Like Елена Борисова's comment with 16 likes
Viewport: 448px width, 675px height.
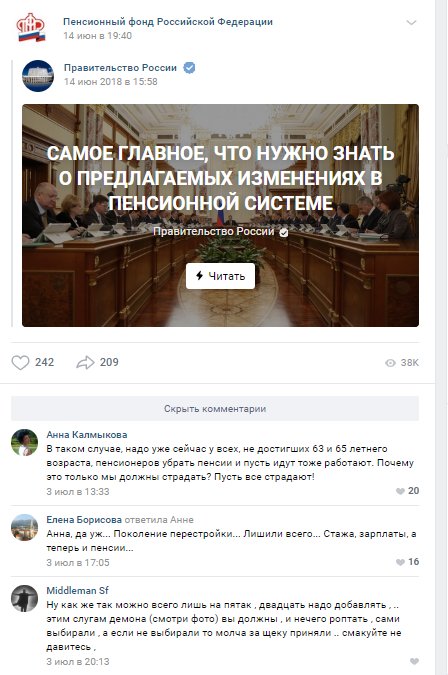(400, 562)
